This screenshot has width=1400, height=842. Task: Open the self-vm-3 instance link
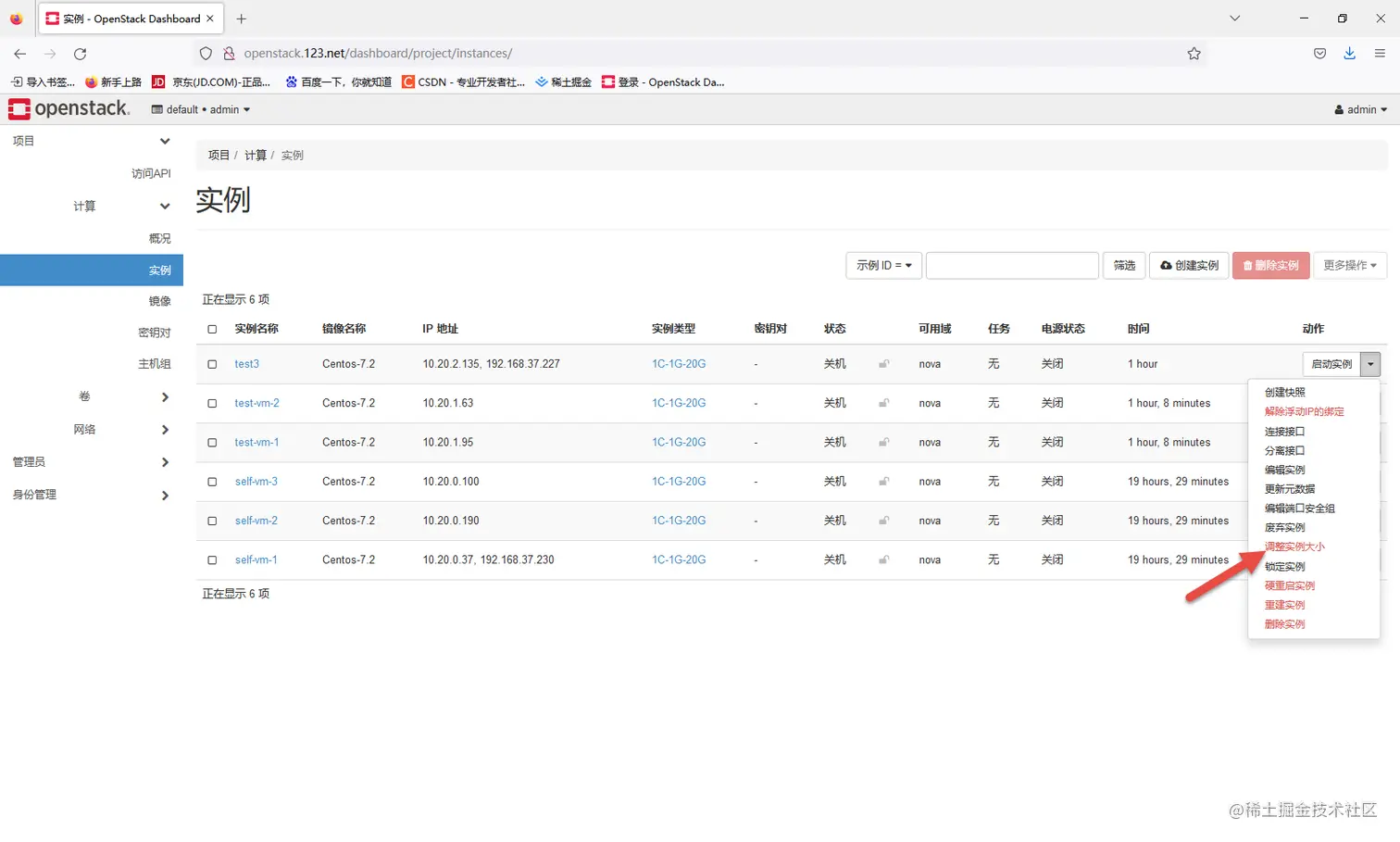click(256, 482)
